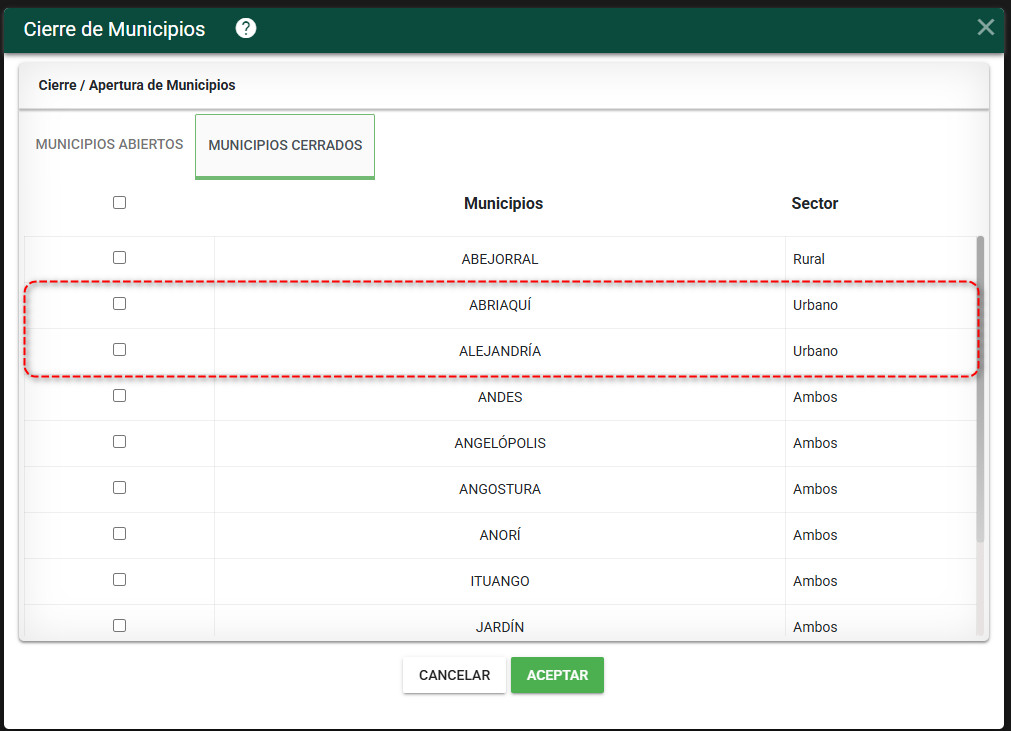Select the ANORÍ checkbox

point(119,534)
